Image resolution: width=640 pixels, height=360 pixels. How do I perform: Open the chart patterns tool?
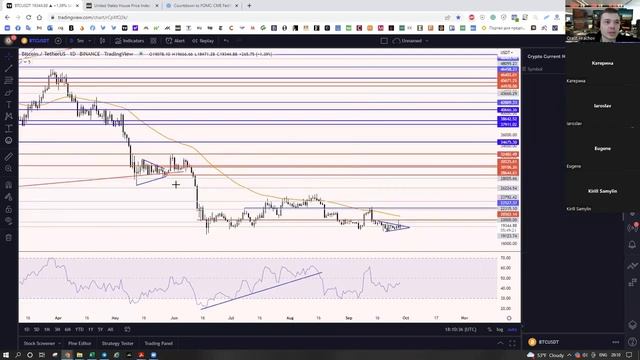(9, 116)
